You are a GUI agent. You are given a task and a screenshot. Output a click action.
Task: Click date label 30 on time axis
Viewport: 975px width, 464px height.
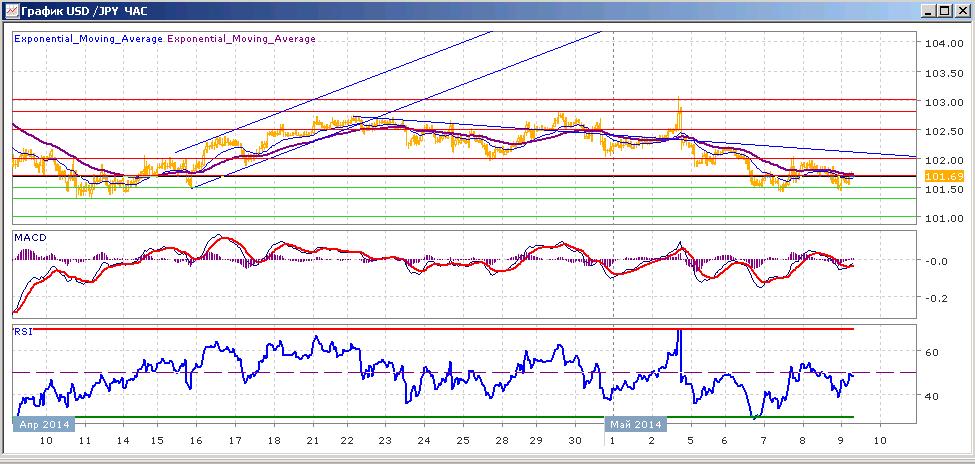pyautogui.click(x=576, y=440)
